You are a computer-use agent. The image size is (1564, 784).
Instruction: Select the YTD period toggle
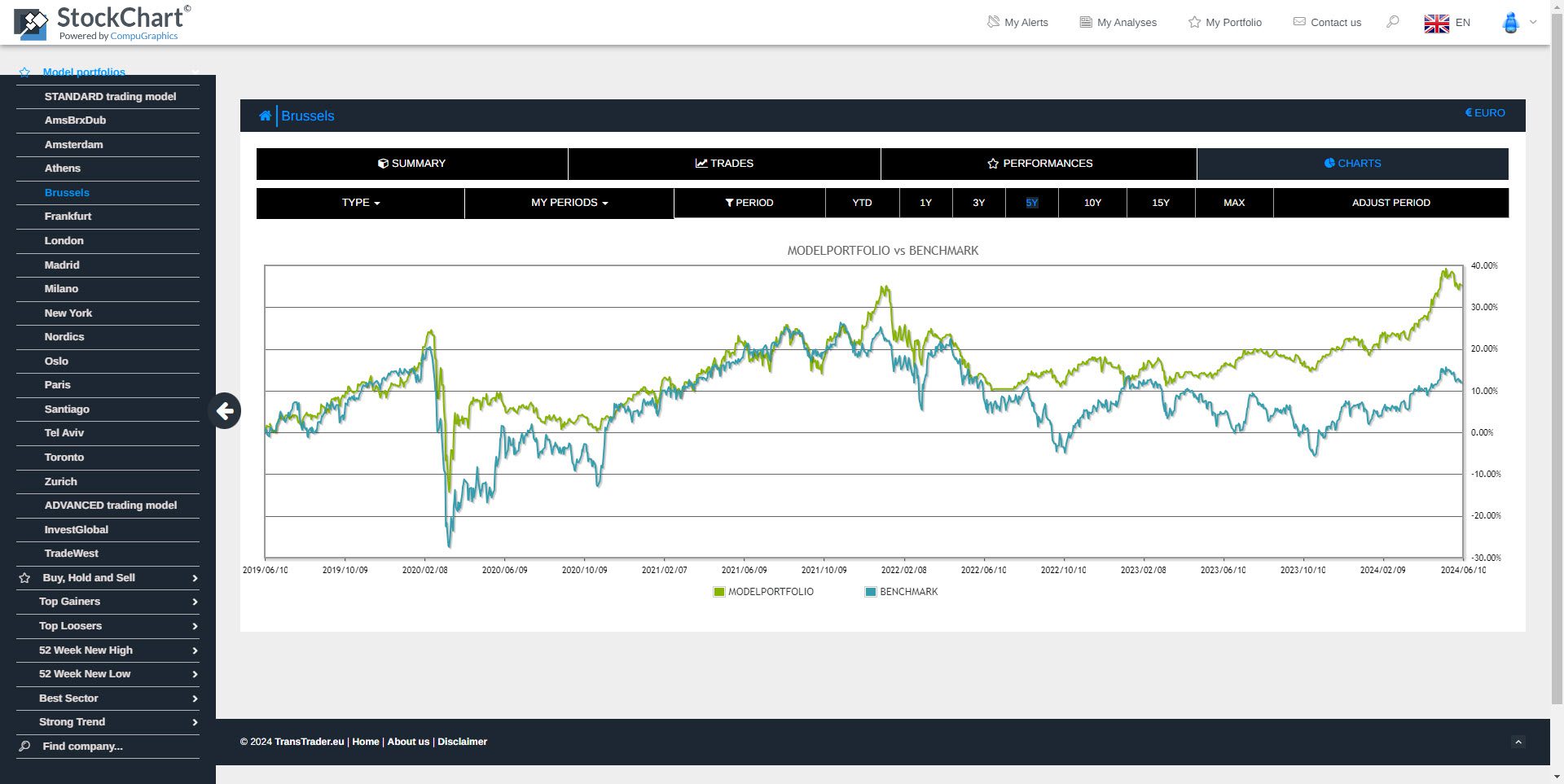862,203
